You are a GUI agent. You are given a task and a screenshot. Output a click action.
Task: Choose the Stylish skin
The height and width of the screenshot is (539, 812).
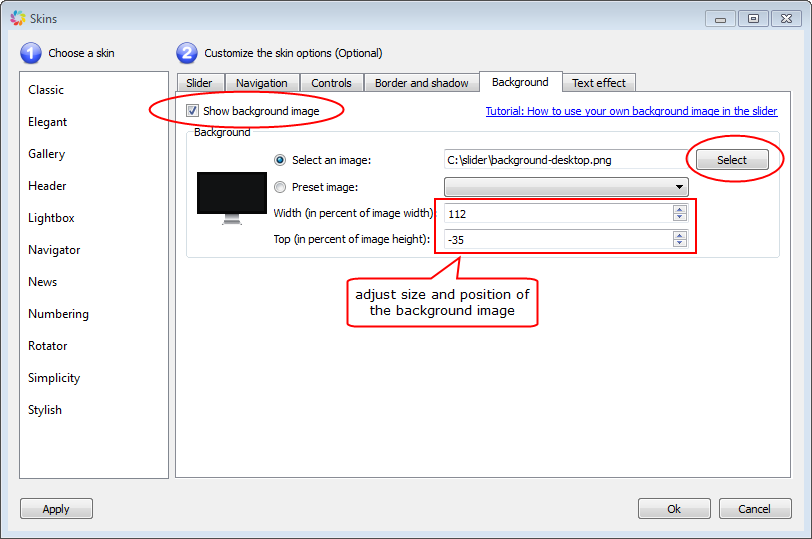45,410
